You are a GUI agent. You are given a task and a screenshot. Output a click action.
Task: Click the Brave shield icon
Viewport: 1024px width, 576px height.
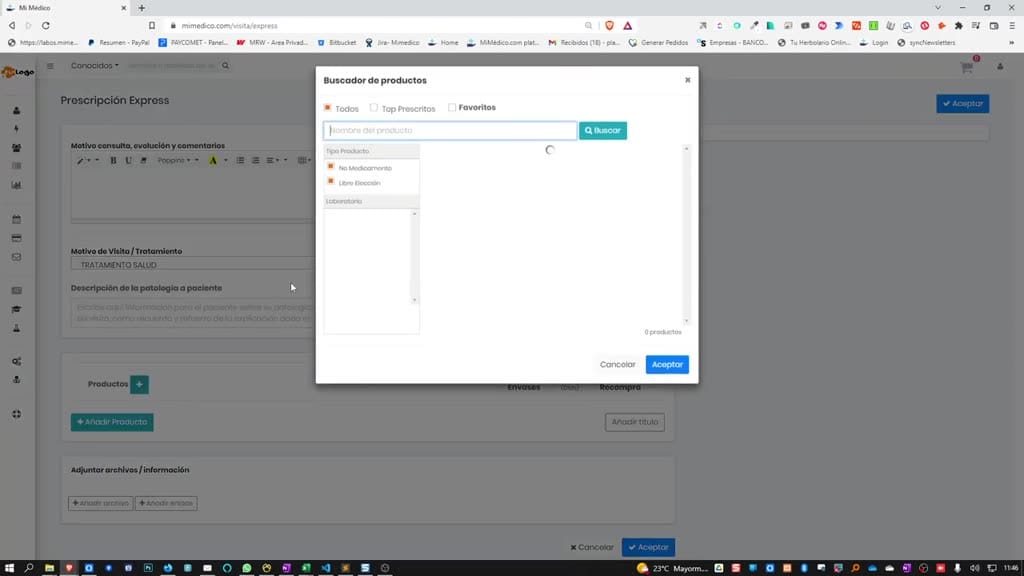tap(609, 25)
